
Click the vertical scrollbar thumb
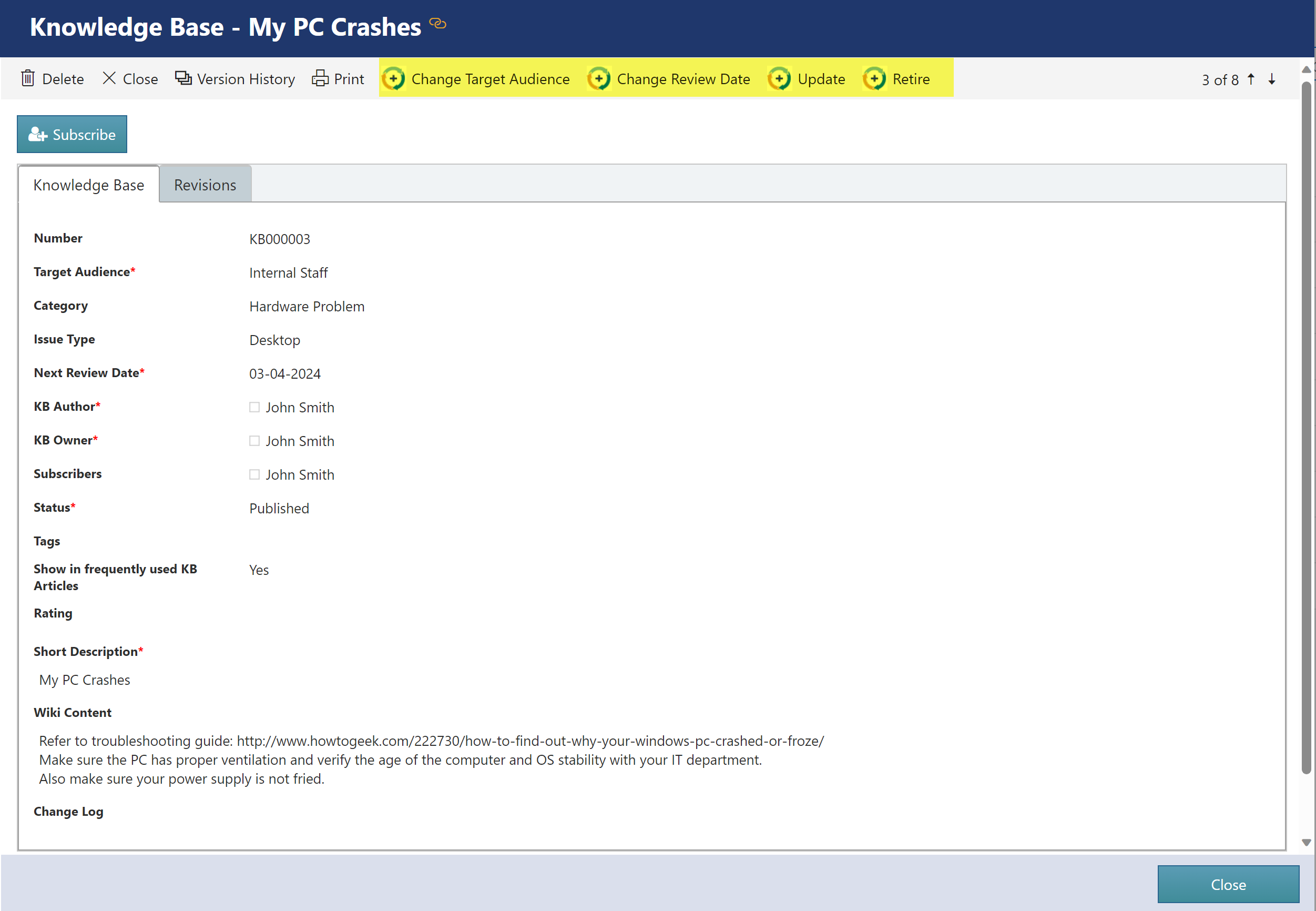(1305, 428)
